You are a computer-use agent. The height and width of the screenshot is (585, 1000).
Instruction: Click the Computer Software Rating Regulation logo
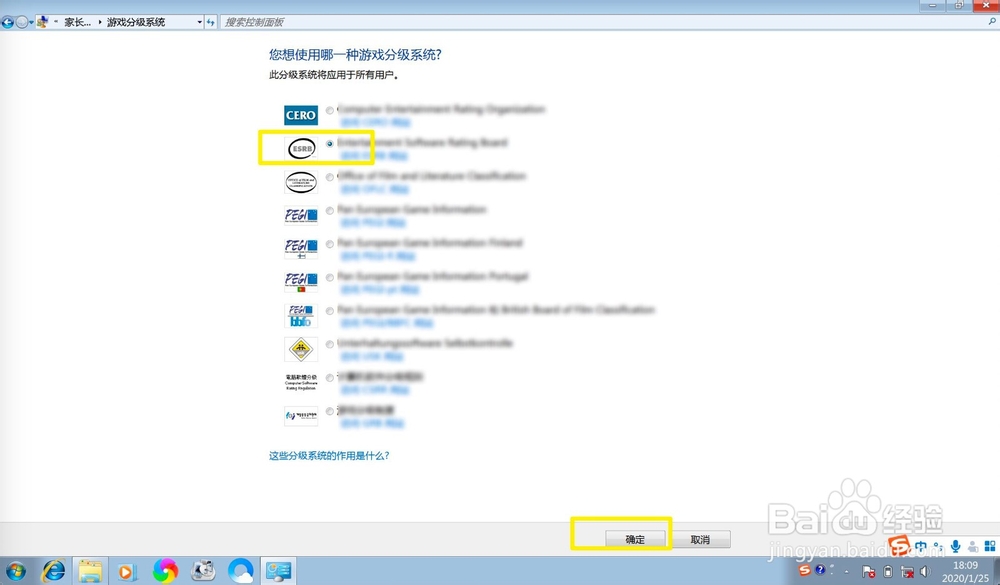(301, 382)
